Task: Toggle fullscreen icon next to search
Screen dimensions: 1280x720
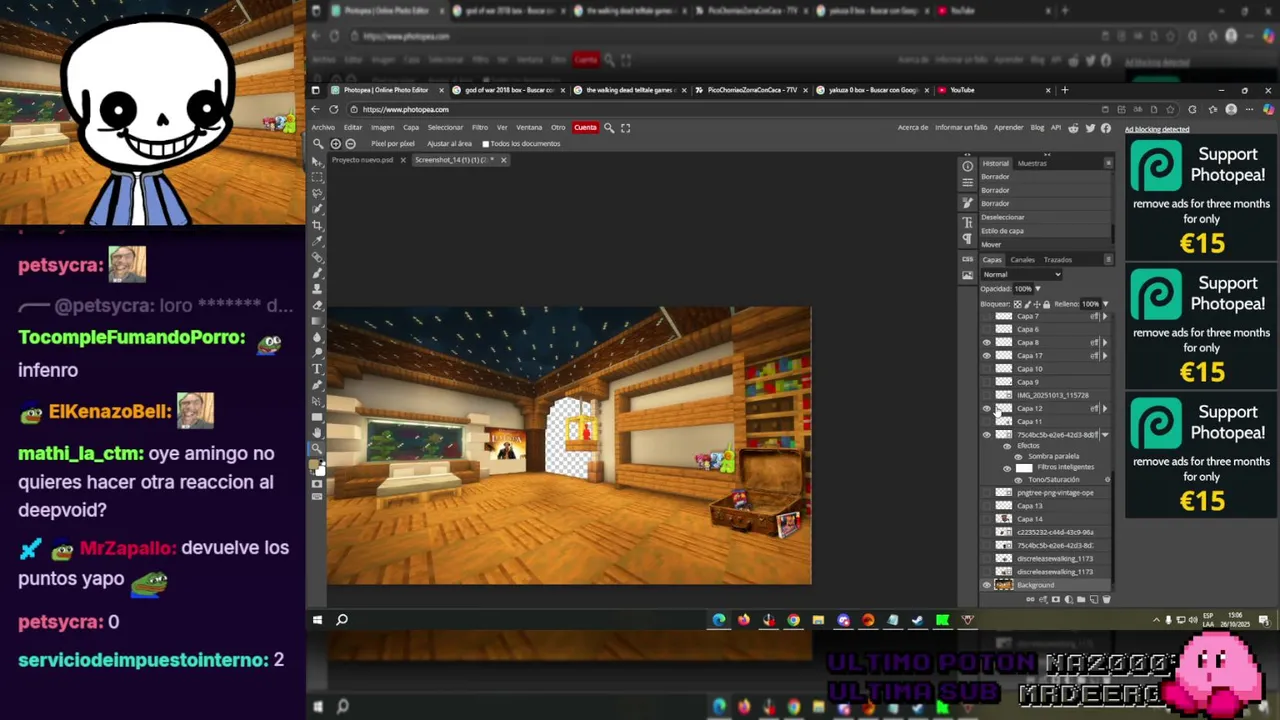Action: tap(626, 127)
